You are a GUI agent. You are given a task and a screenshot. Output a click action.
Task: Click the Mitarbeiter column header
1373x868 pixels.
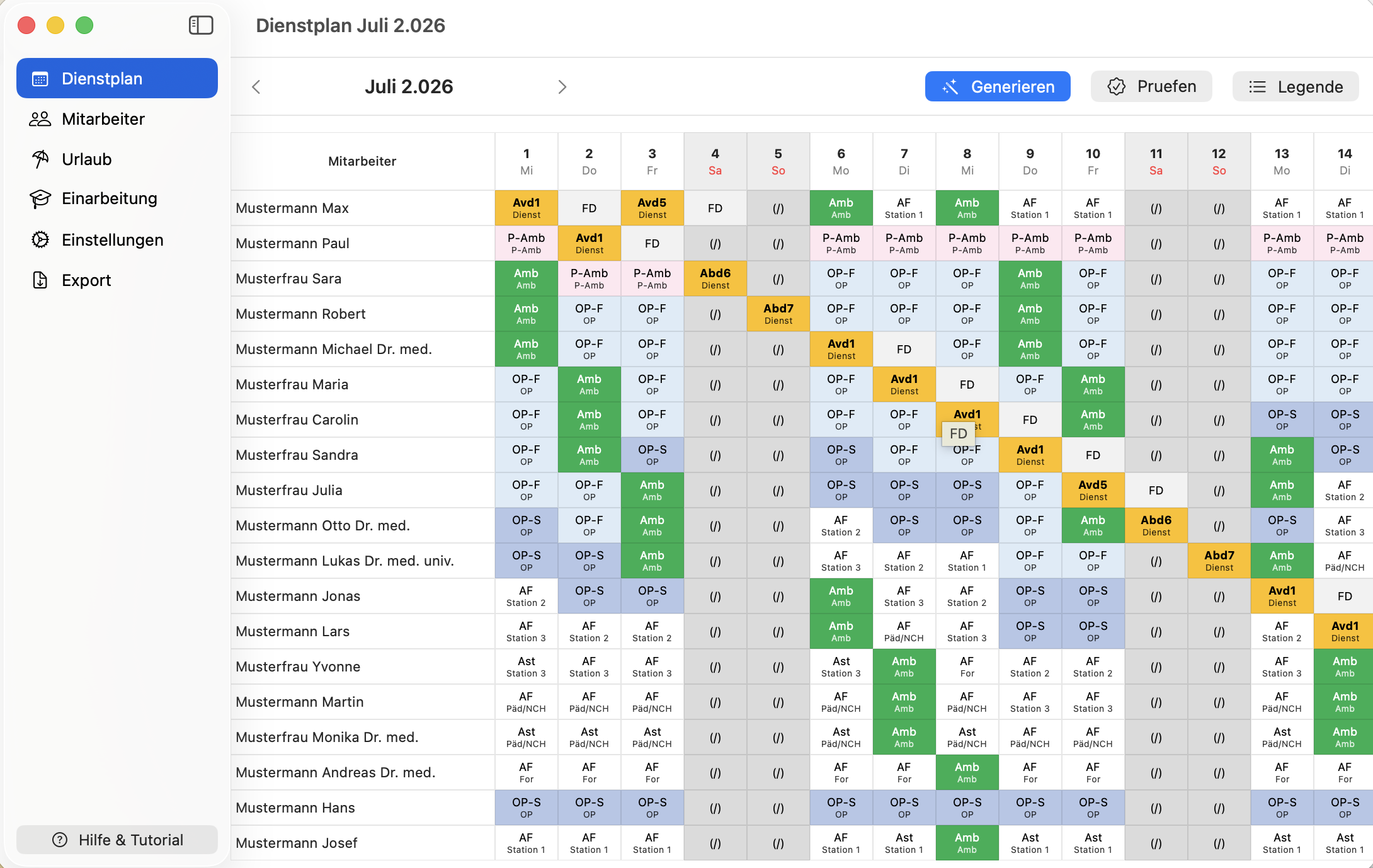(362, 161)
